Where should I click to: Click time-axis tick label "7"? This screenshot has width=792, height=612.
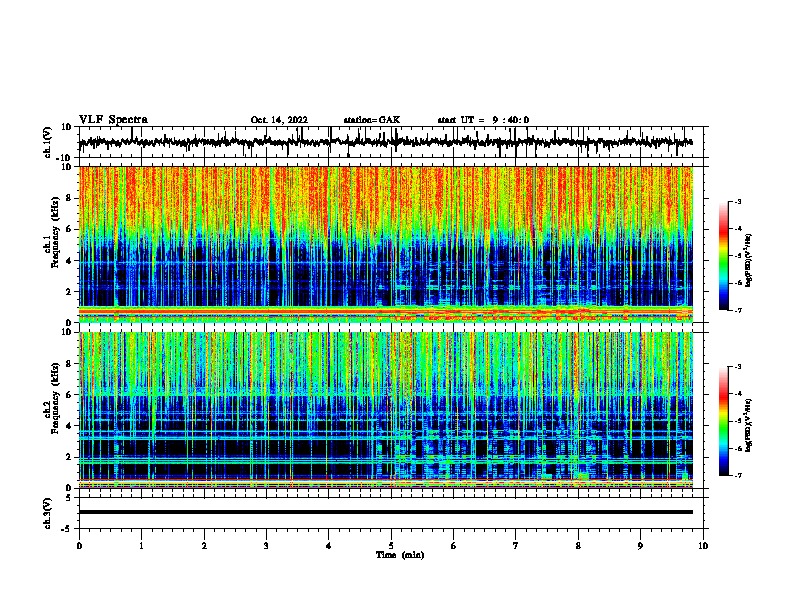click(x=516, y=546)
